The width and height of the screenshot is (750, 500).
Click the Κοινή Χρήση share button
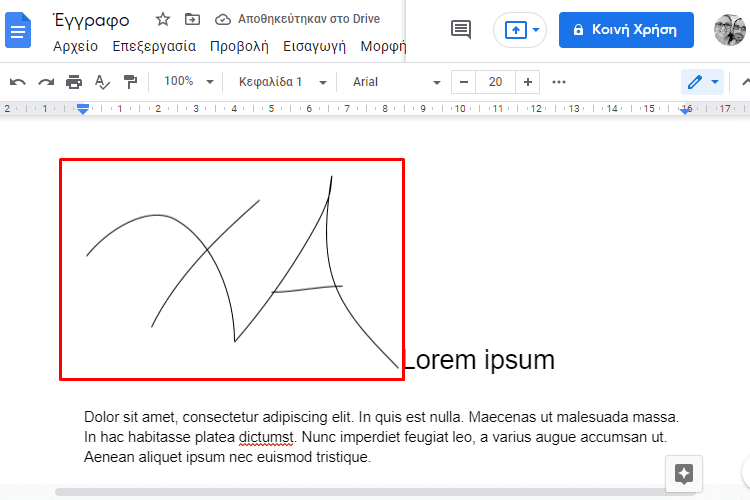pos(626,30)
